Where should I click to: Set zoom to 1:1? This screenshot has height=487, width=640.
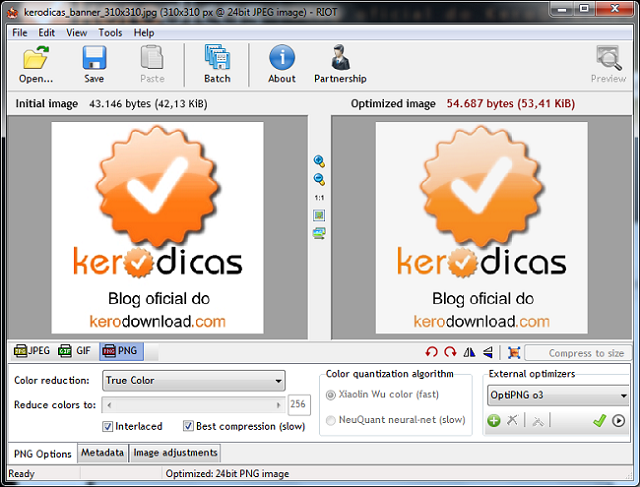(319, 198)
